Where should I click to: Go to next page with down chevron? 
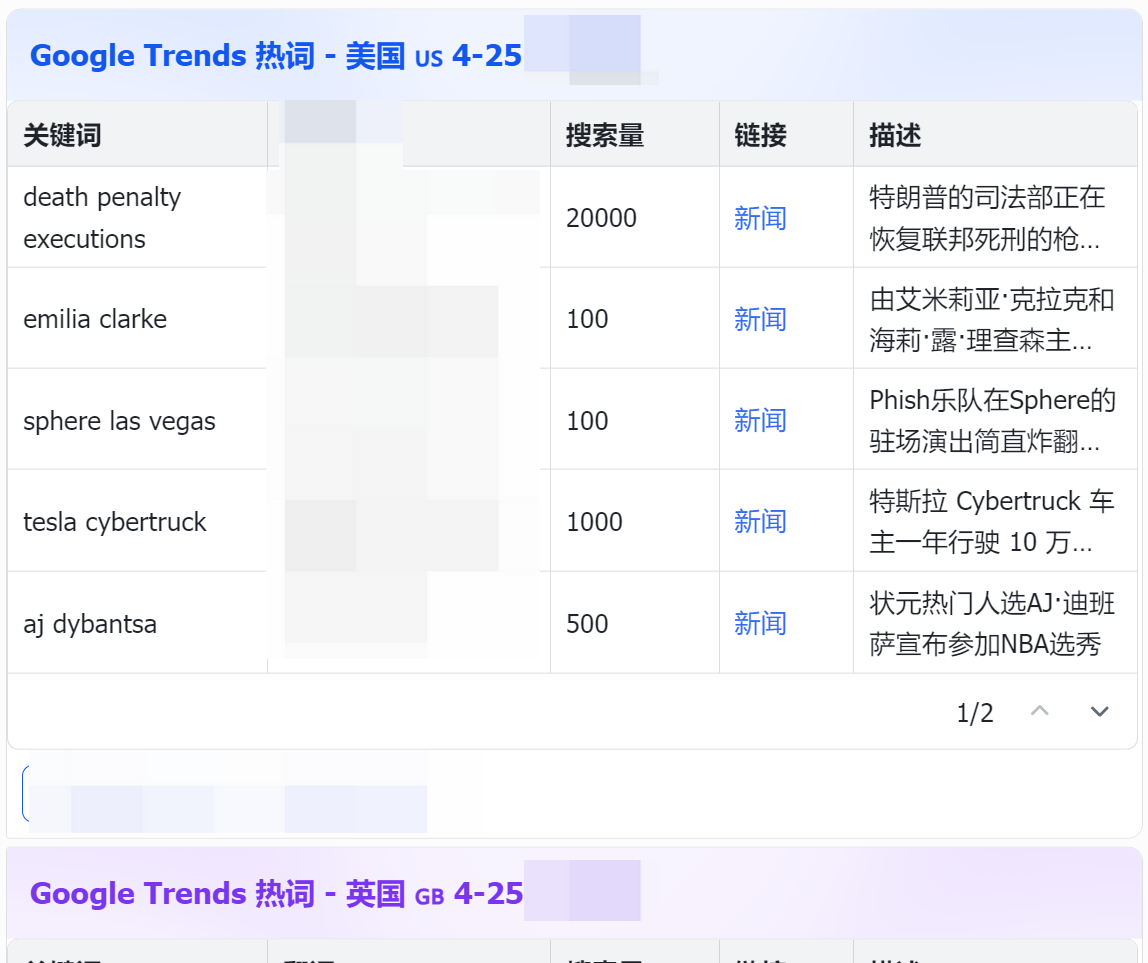coord(1100,712)
